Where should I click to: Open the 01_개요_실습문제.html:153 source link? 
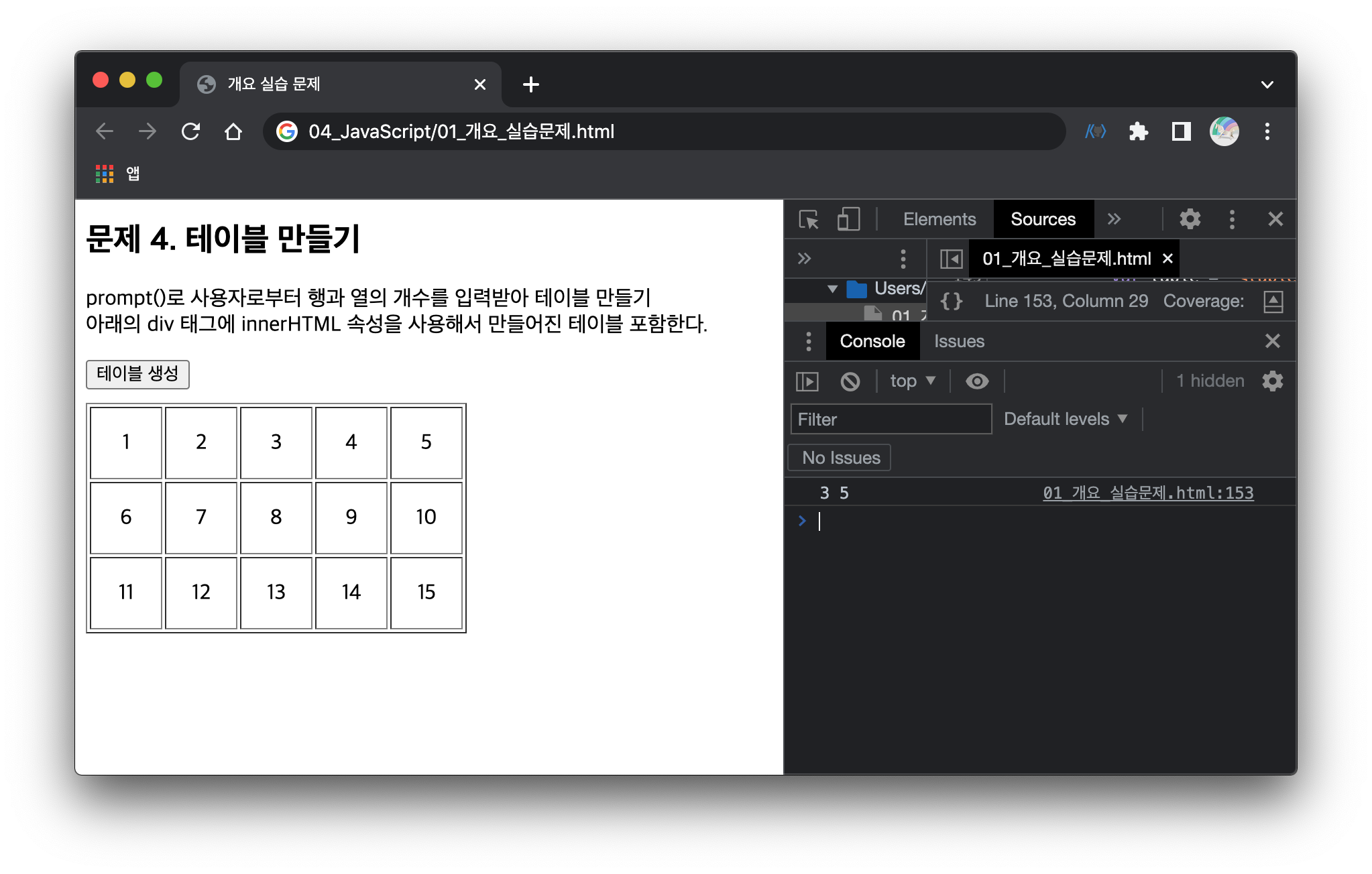point(1147,493)
